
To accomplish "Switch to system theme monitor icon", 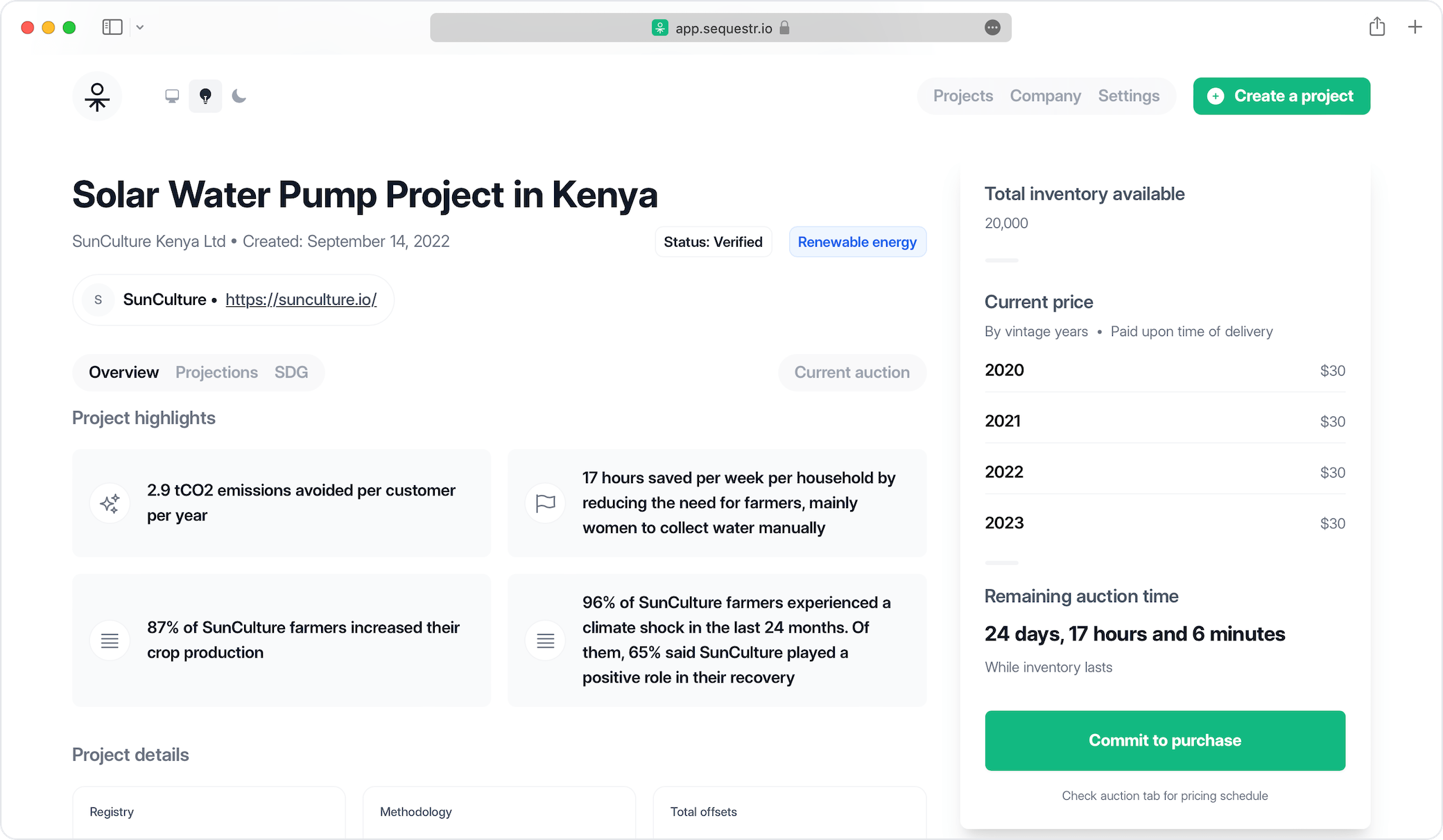I will tap(172, 96).
